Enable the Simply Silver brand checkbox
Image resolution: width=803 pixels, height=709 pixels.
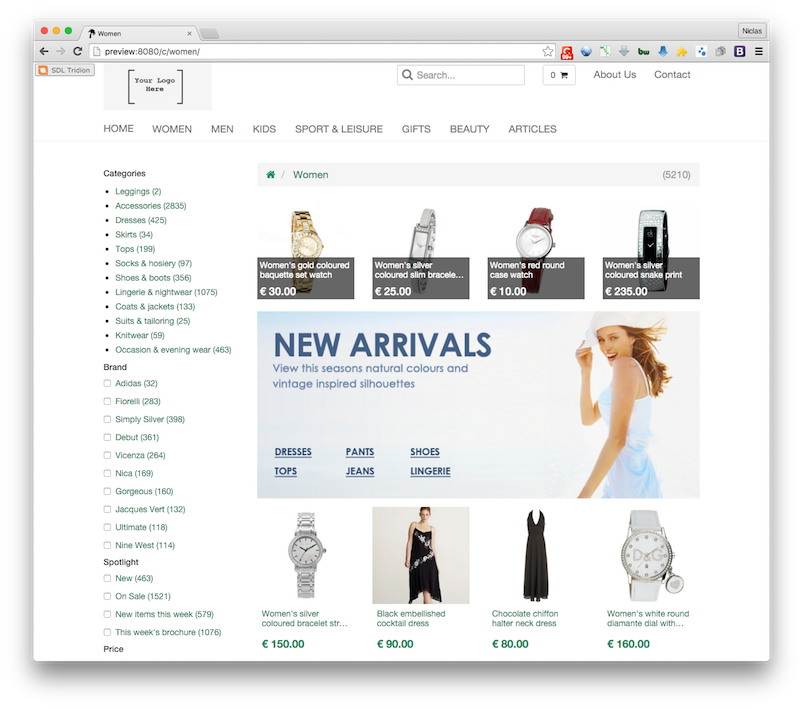[107, 419]
